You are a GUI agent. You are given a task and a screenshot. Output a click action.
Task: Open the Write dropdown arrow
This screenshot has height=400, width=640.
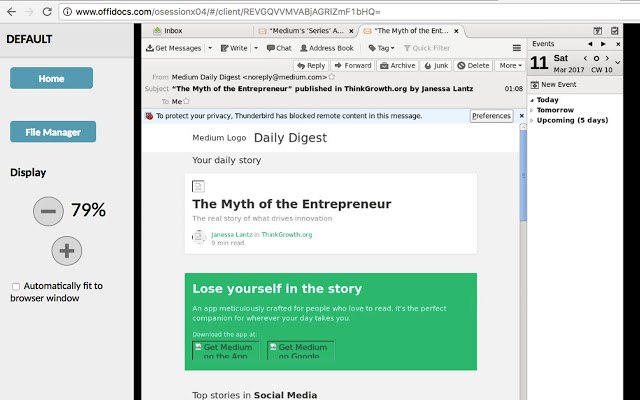tap(256, 48)
